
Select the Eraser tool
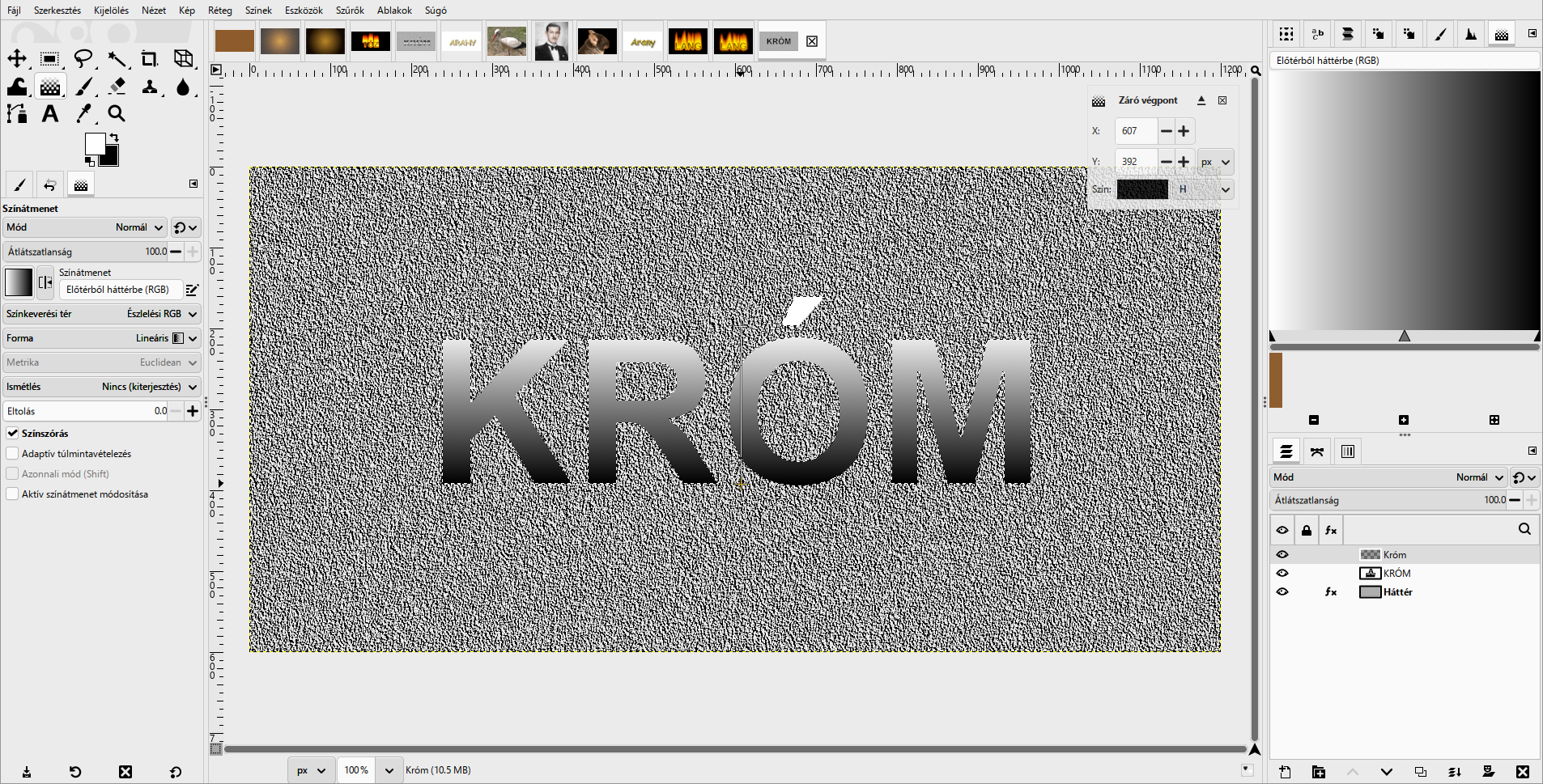117,87
